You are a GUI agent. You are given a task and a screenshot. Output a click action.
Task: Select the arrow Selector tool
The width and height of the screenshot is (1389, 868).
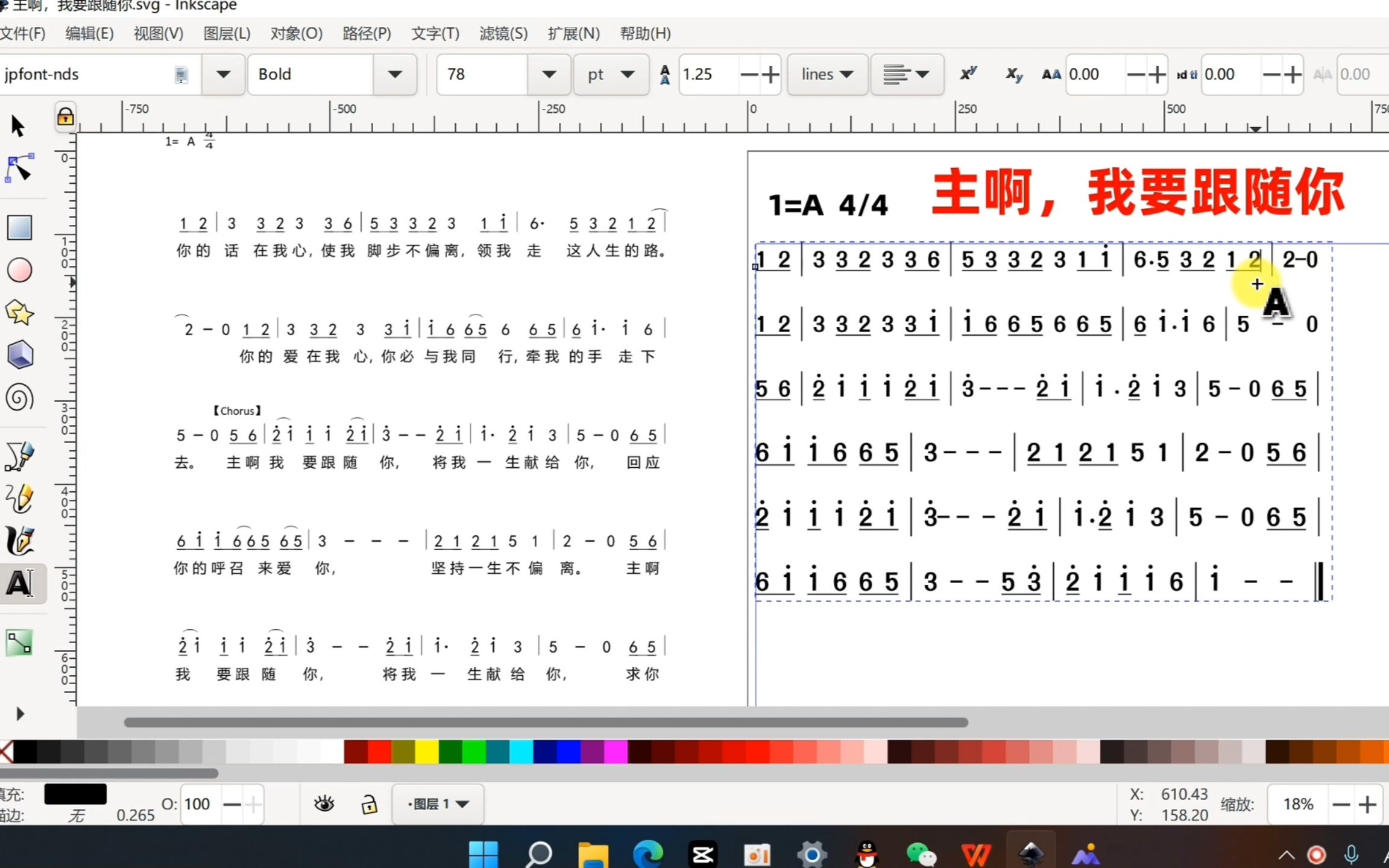tap(18, 126)
